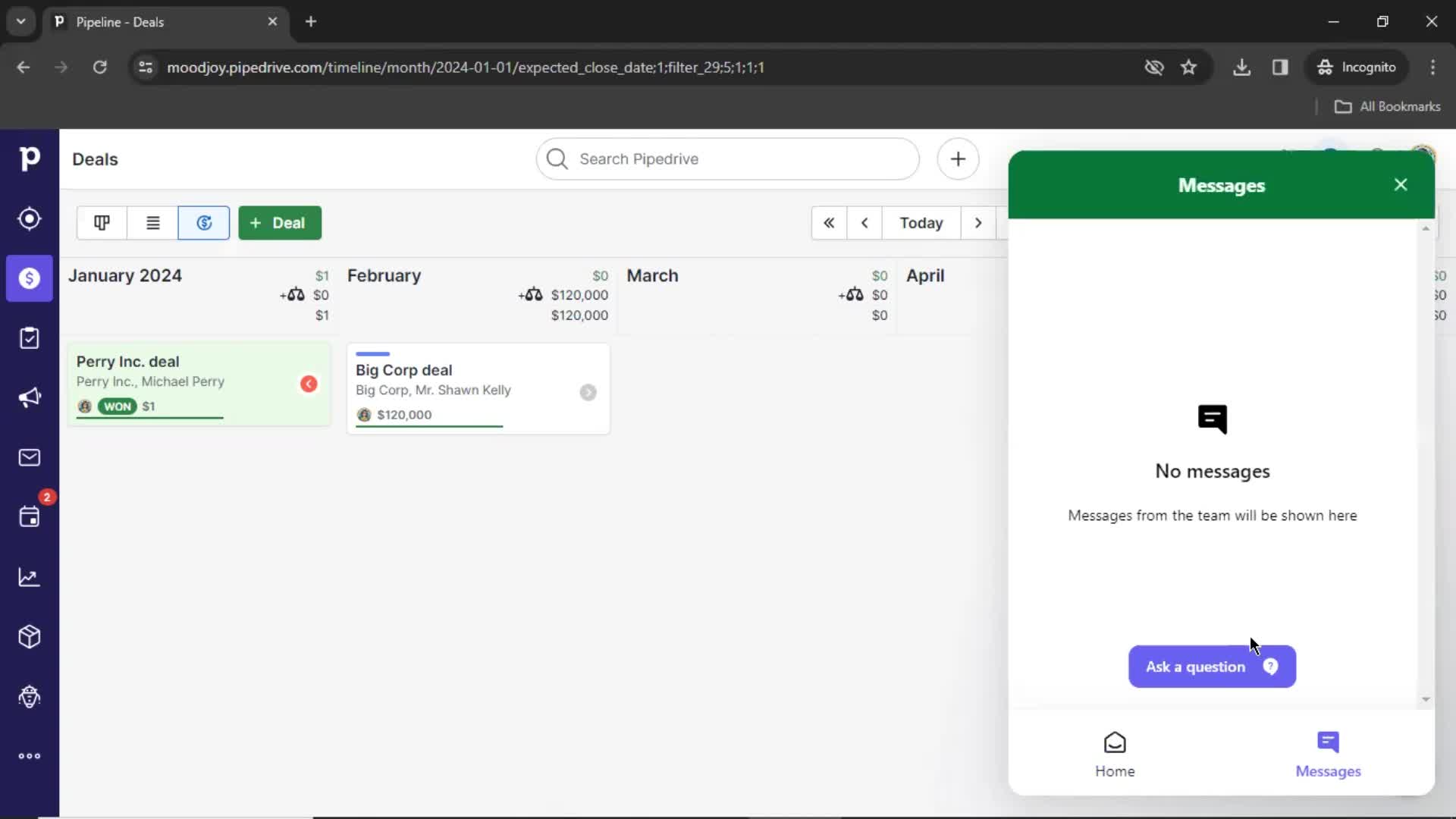Click March column header
Viewport: 1456px width, 819px height.
(x=652, y=276)
